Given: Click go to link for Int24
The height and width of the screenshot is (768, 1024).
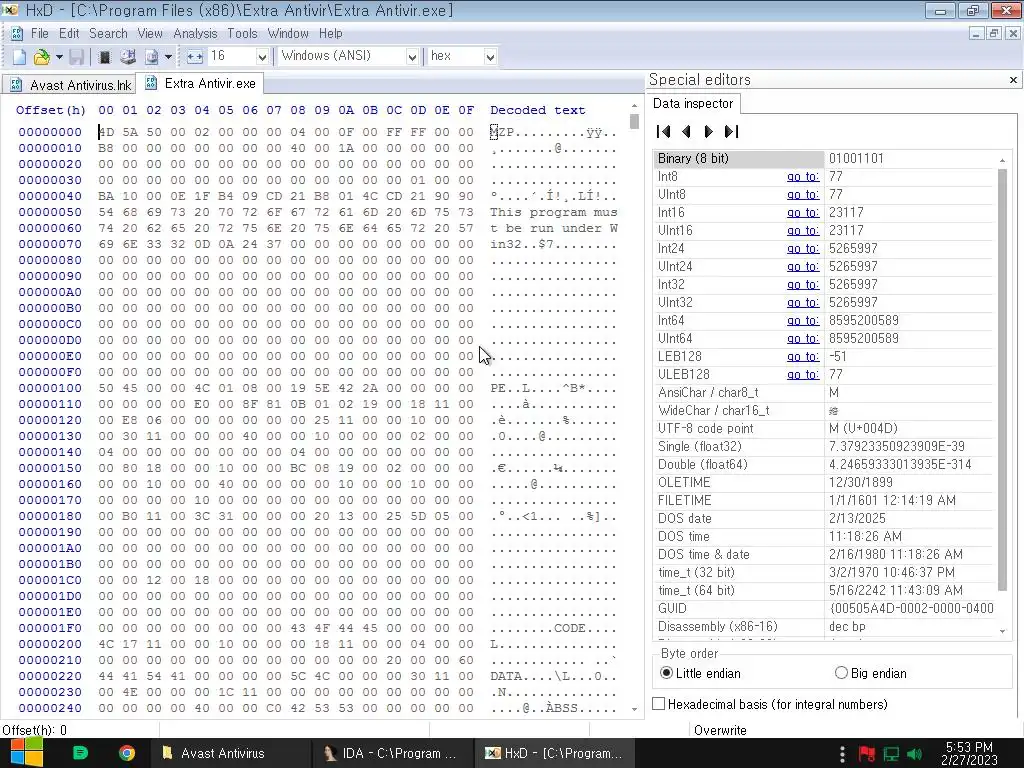Looking at the screenshot, I should click(803, 249).
